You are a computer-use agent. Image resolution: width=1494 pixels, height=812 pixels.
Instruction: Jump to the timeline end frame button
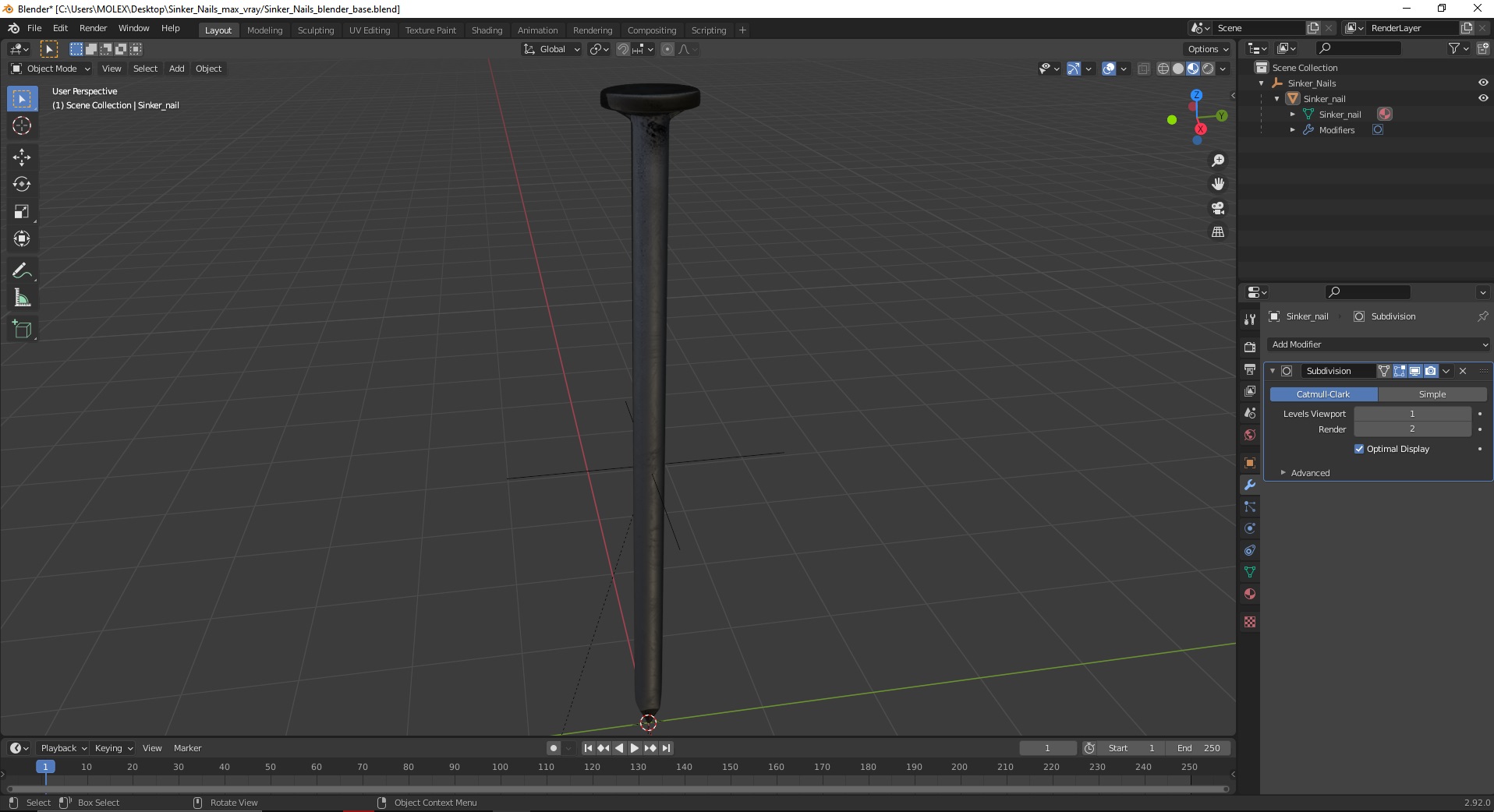666,748
